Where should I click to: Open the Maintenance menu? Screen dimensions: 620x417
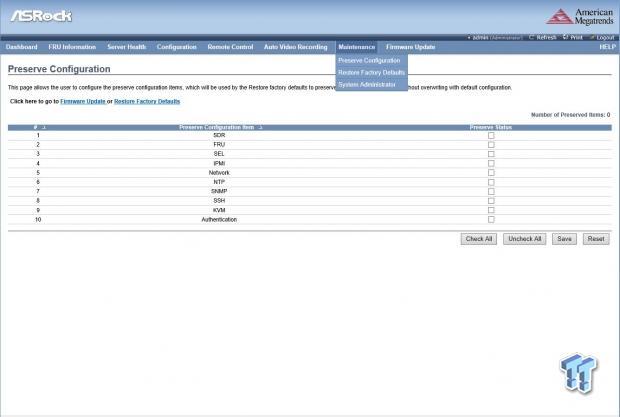click(x=356, y=47)
